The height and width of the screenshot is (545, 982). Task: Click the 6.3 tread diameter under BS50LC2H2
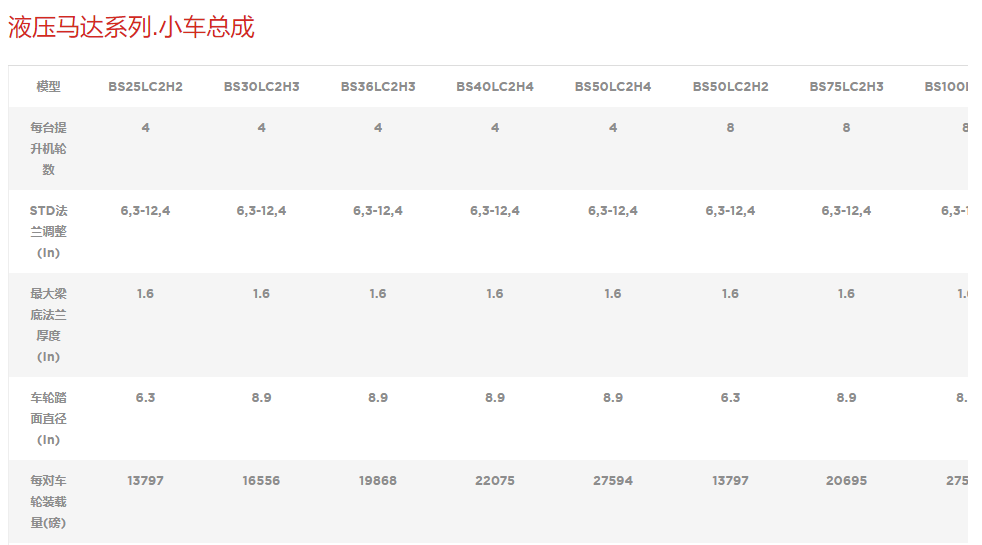tap(730, 398)
